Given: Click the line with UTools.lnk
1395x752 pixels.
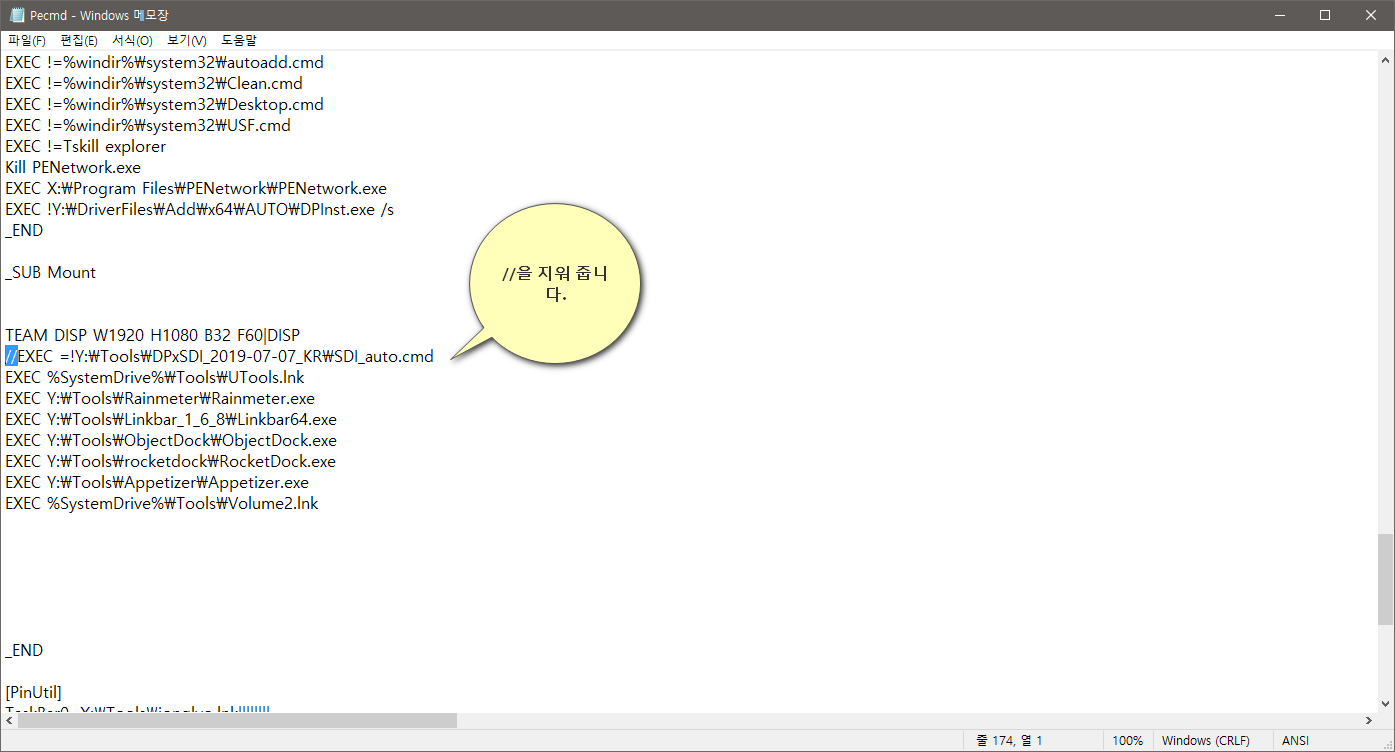Looking at the screenshot, I should click(155, 377).
